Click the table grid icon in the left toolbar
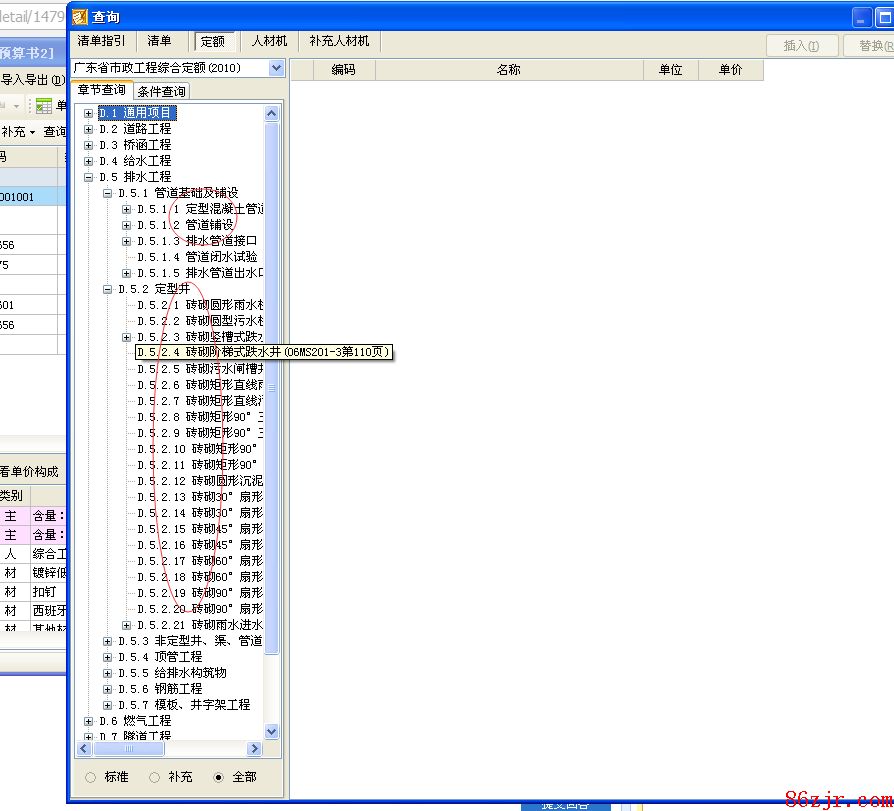 coord(44,106)
